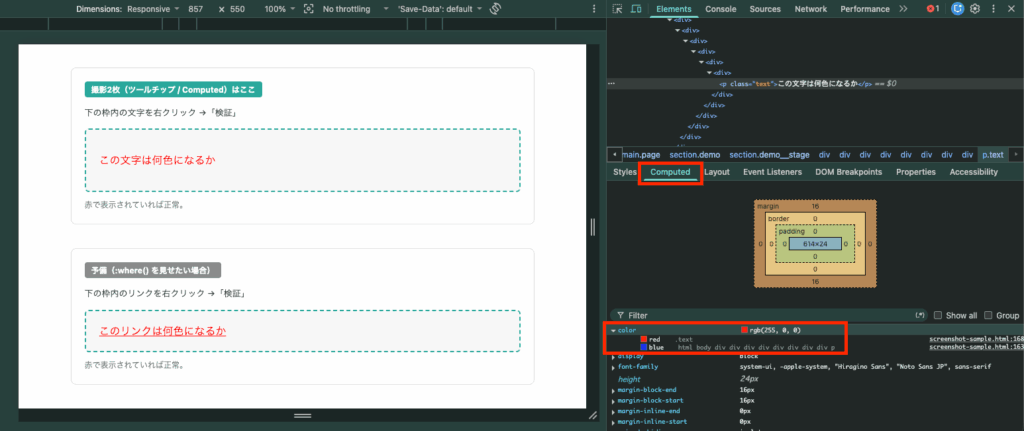The width and height of the screenshot is (1024, 431).
Task: Click the rotate viewport icon
Action: [x=494, y=9]
